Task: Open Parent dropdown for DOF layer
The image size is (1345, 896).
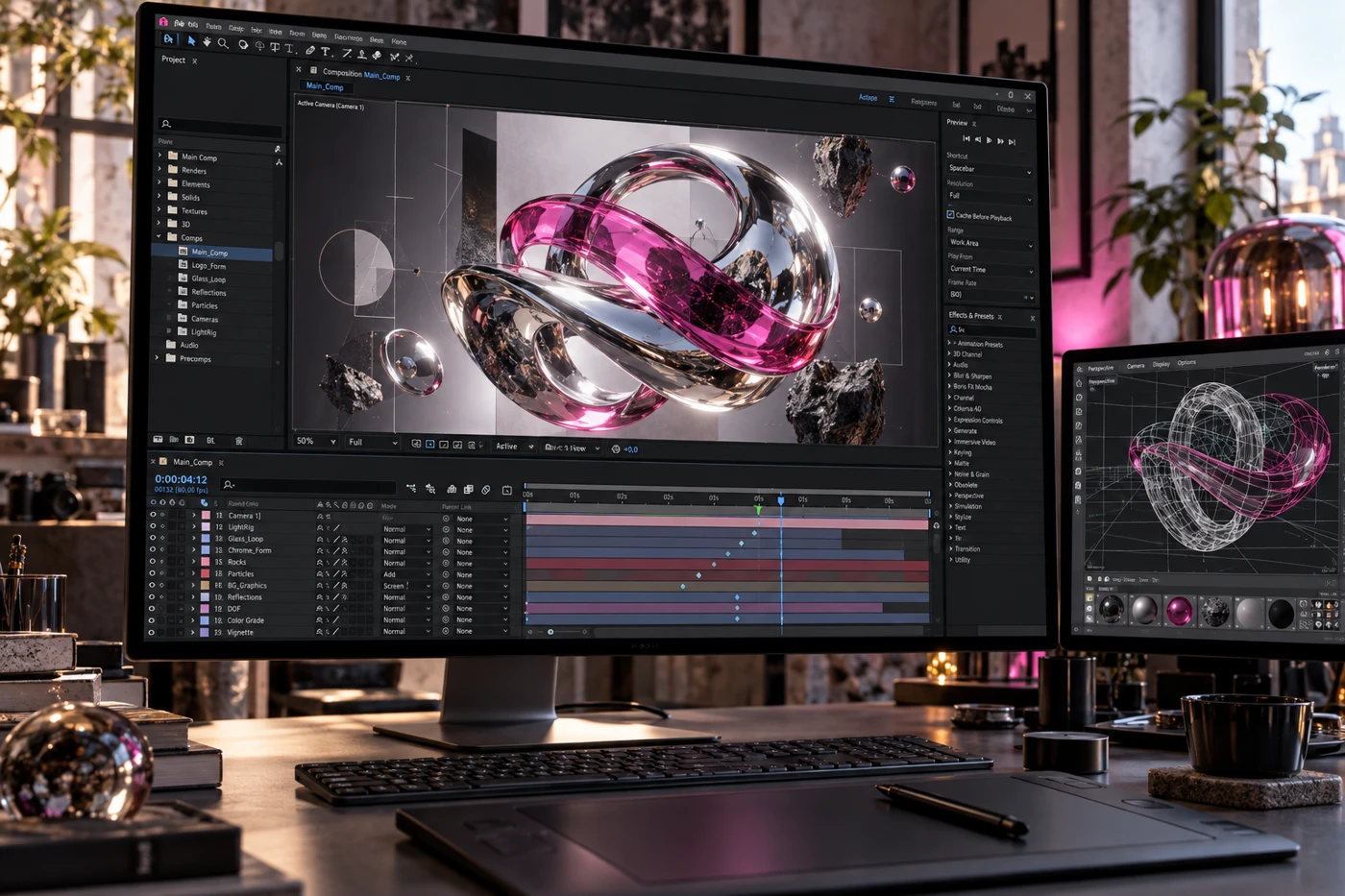Action: tap(480, 609)
